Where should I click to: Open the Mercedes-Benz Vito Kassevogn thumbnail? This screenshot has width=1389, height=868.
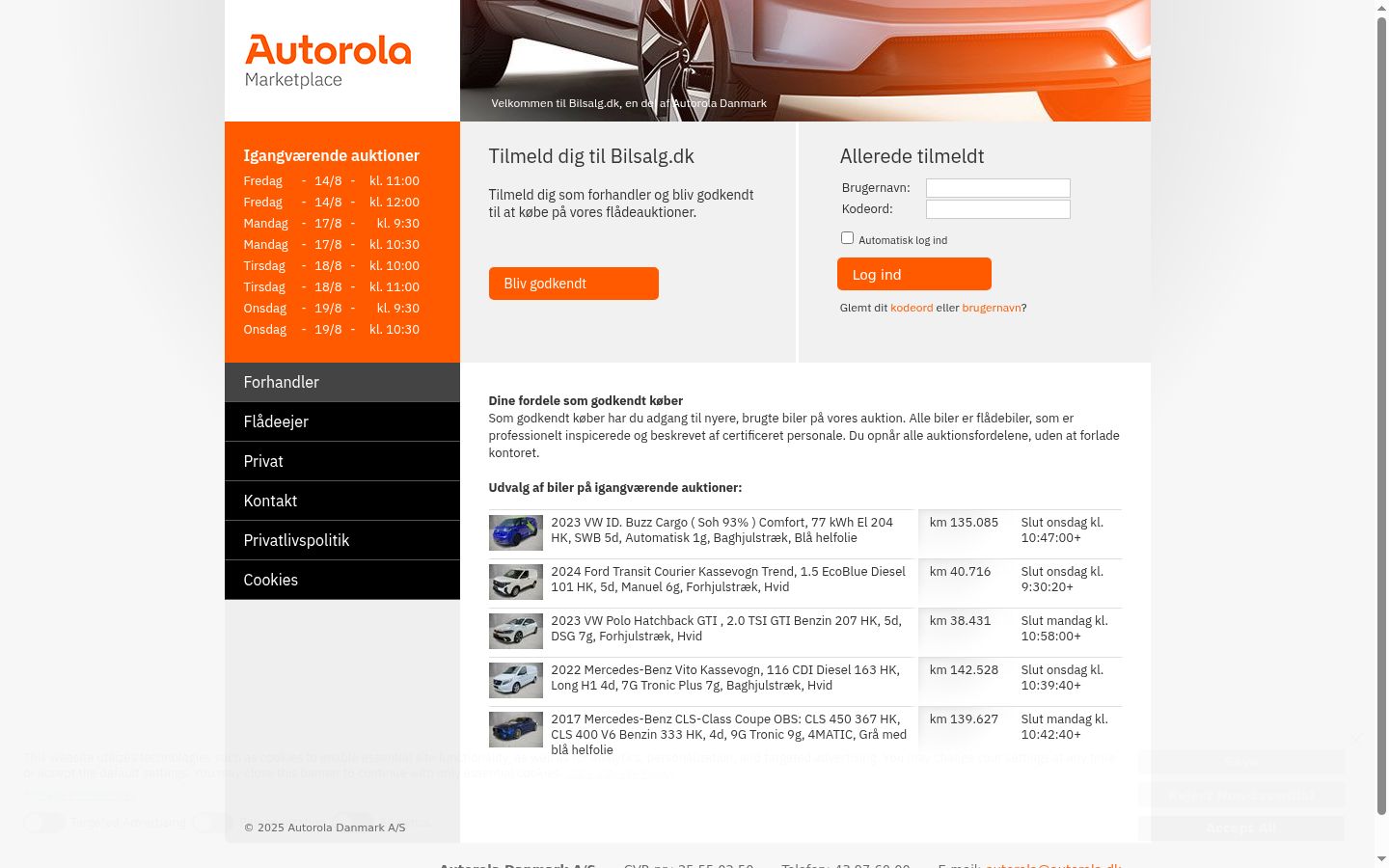pyautogui.click(x=516, y=681)
